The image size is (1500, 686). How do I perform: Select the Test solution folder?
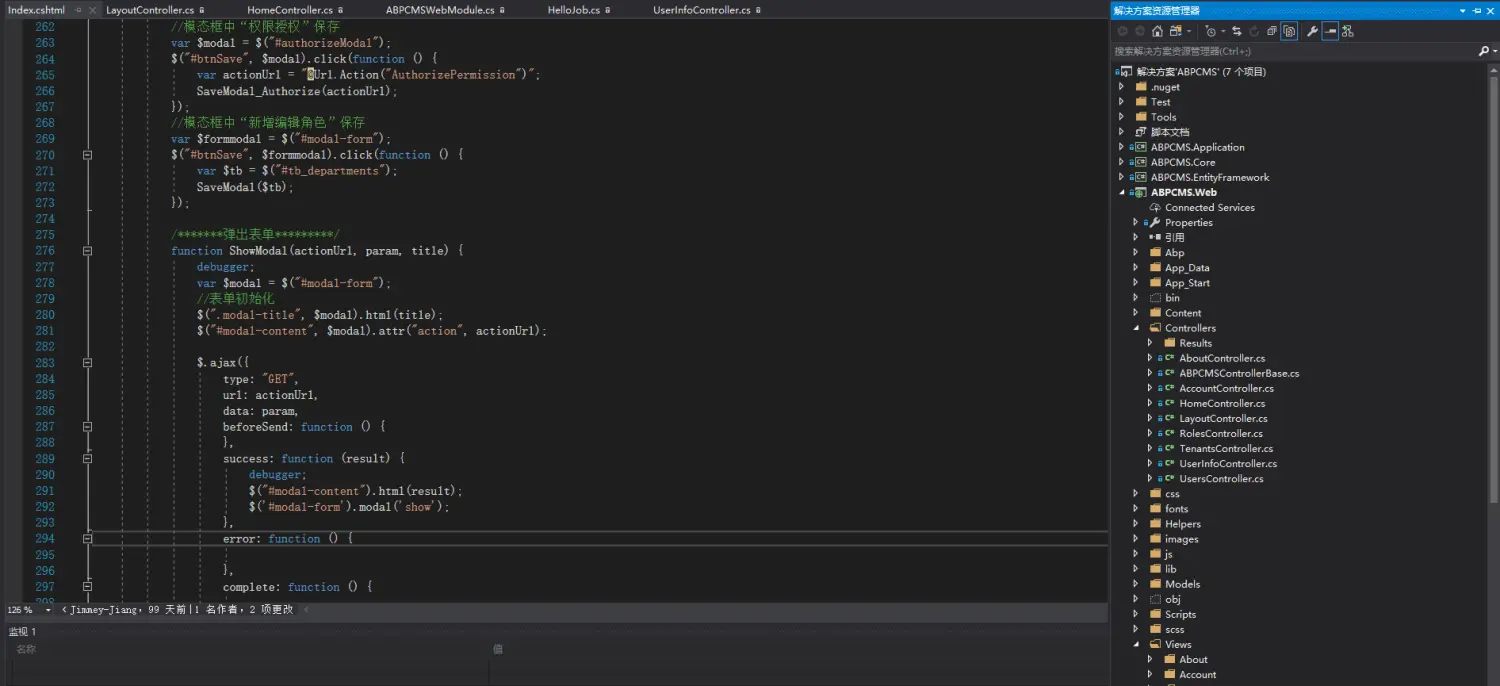1160,102
